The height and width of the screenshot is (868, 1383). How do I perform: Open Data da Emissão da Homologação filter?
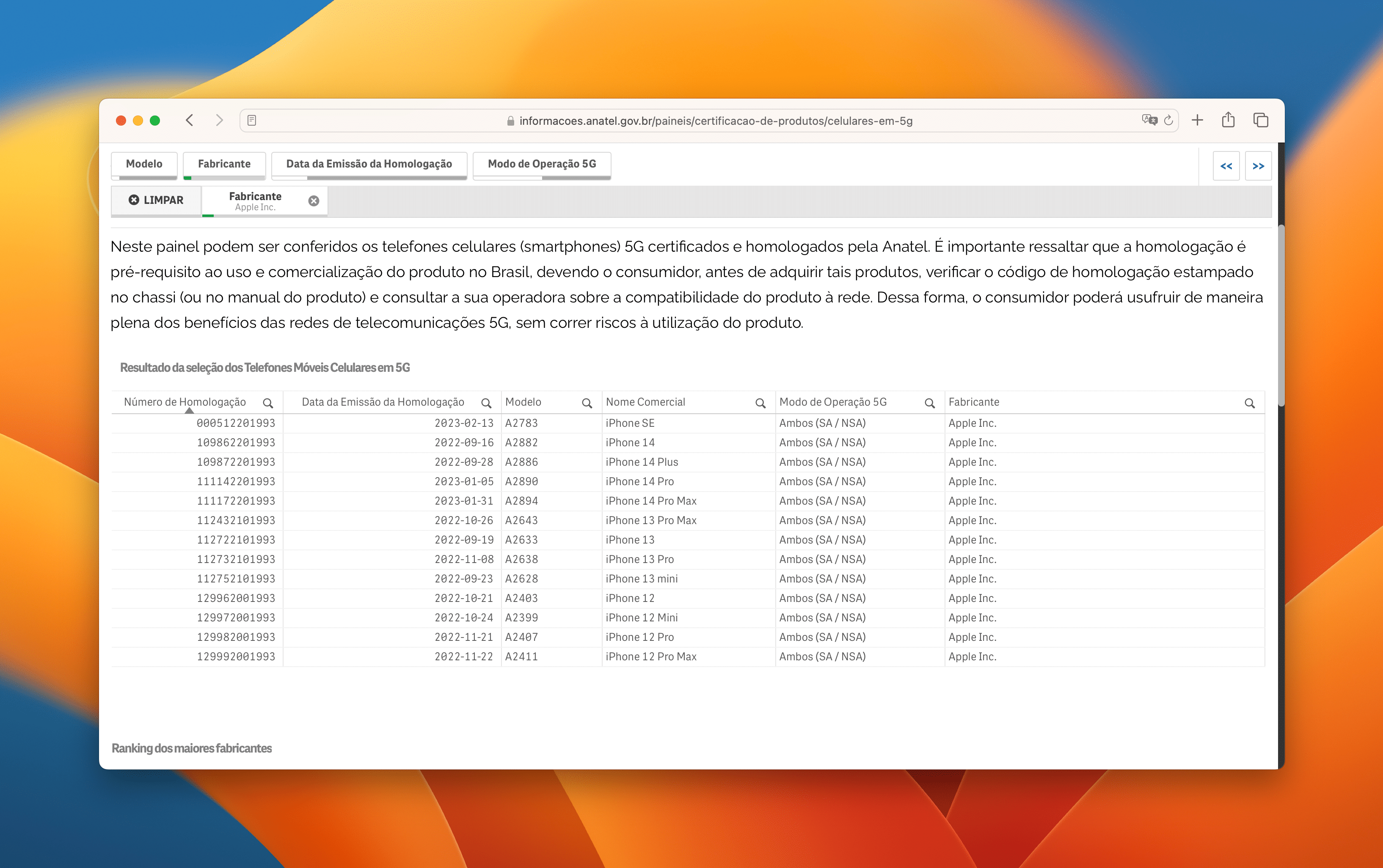click(x=369, y=165)
